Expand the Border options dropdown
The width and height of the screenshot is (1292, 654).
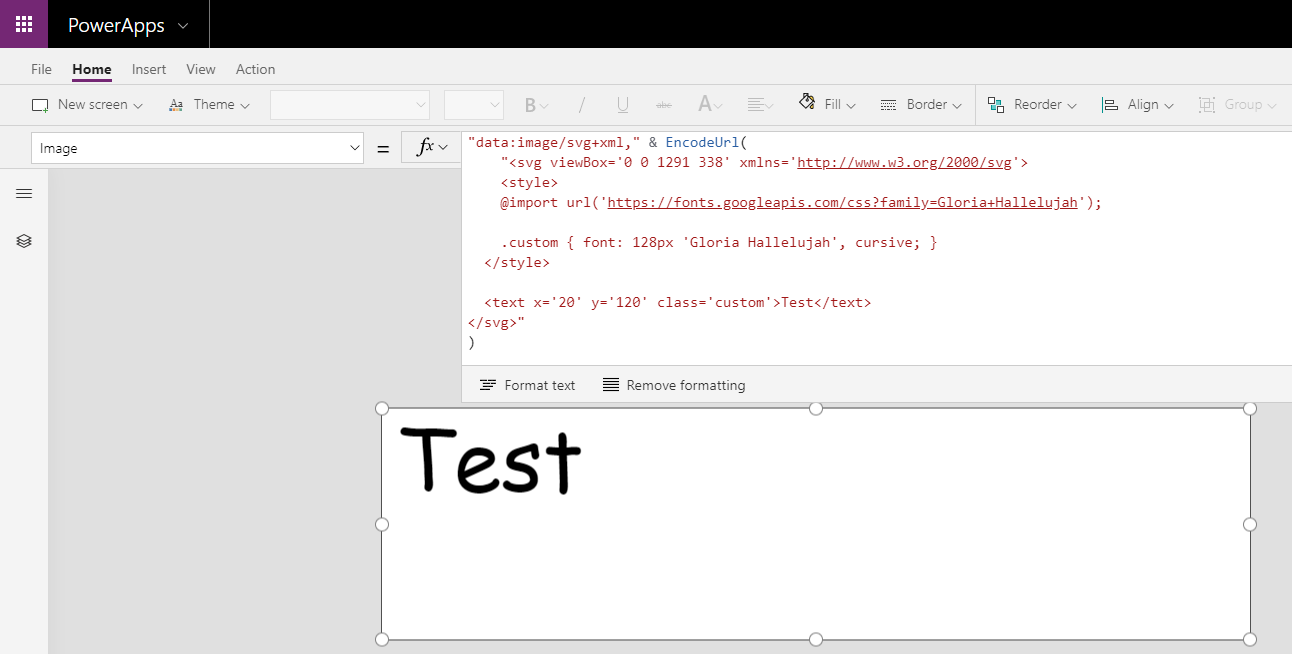point(920,104)
